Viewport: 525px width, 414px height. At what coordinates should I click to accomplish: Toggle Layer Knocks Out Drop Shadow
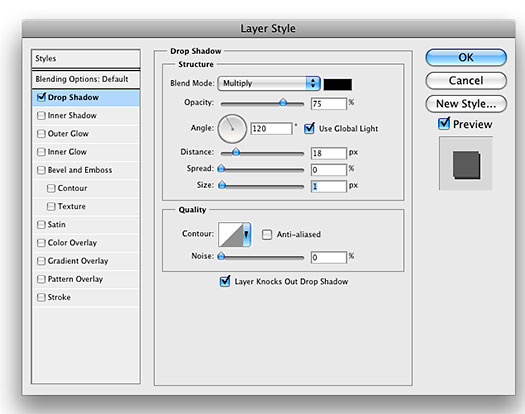coord(225,281)
